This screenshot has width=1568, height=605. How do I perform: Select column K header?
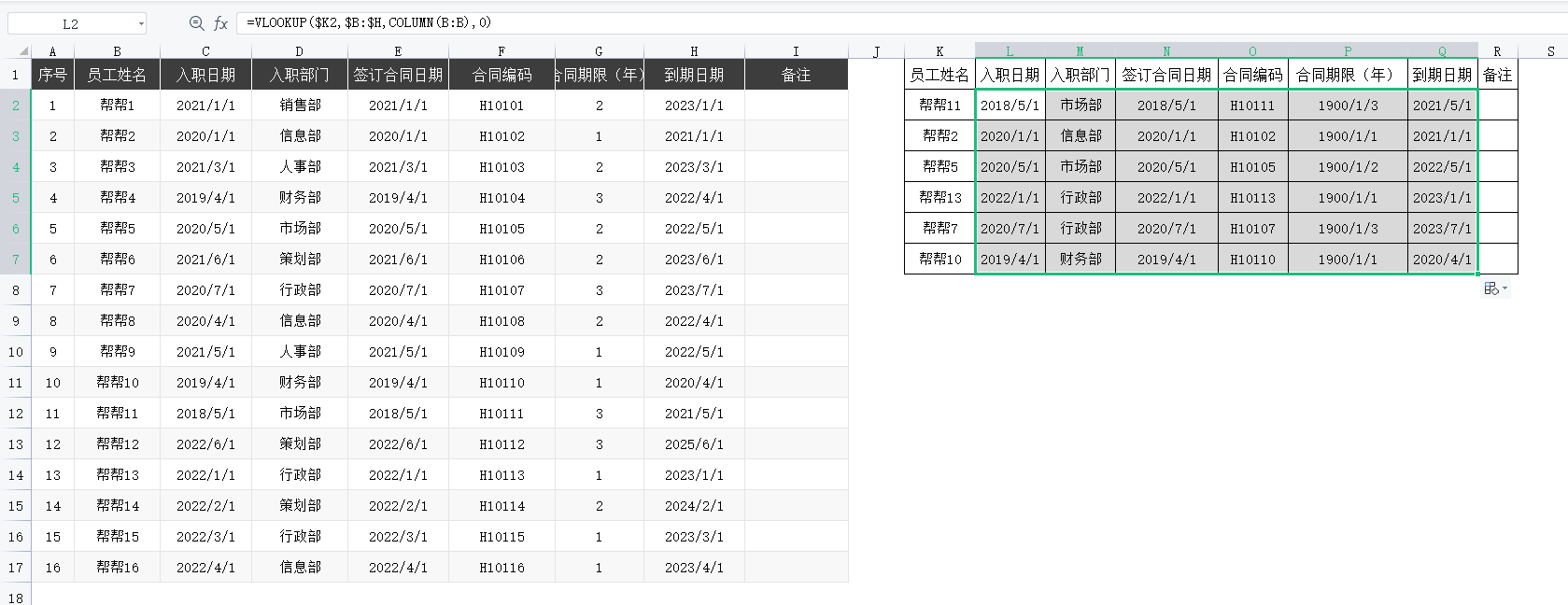[x=939, y=51]
